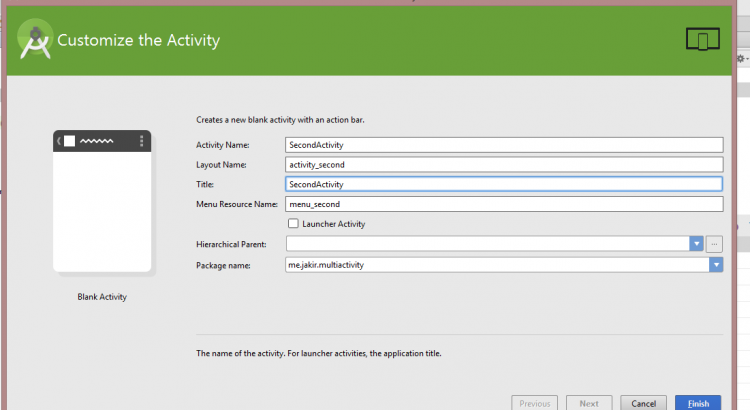Go back with the Previous button
750x410 pixels.
point(534,403)
